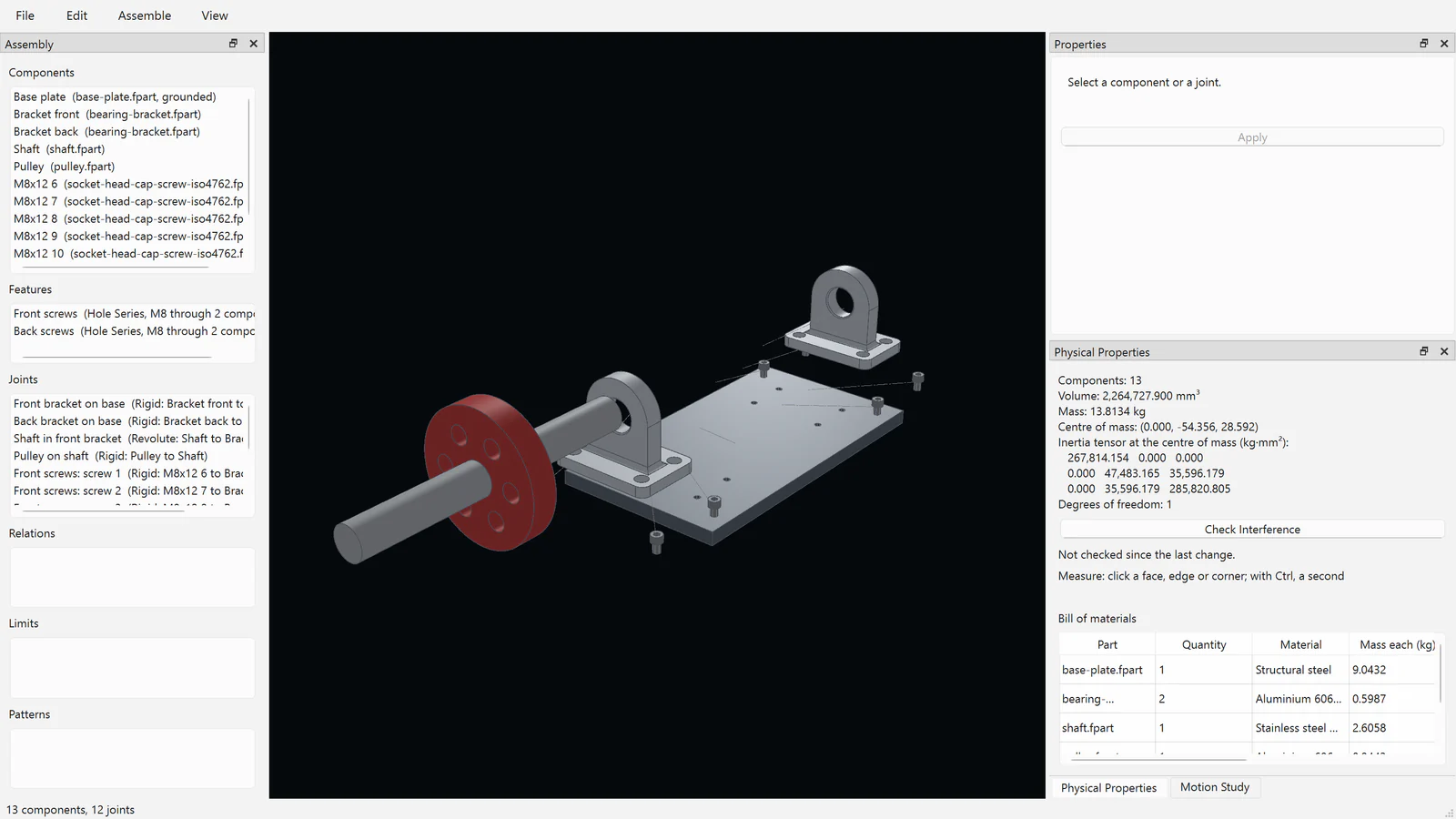Switch to the Motion Study tab
This screenshot has width=1456, height=819.
pos(1215,787)
